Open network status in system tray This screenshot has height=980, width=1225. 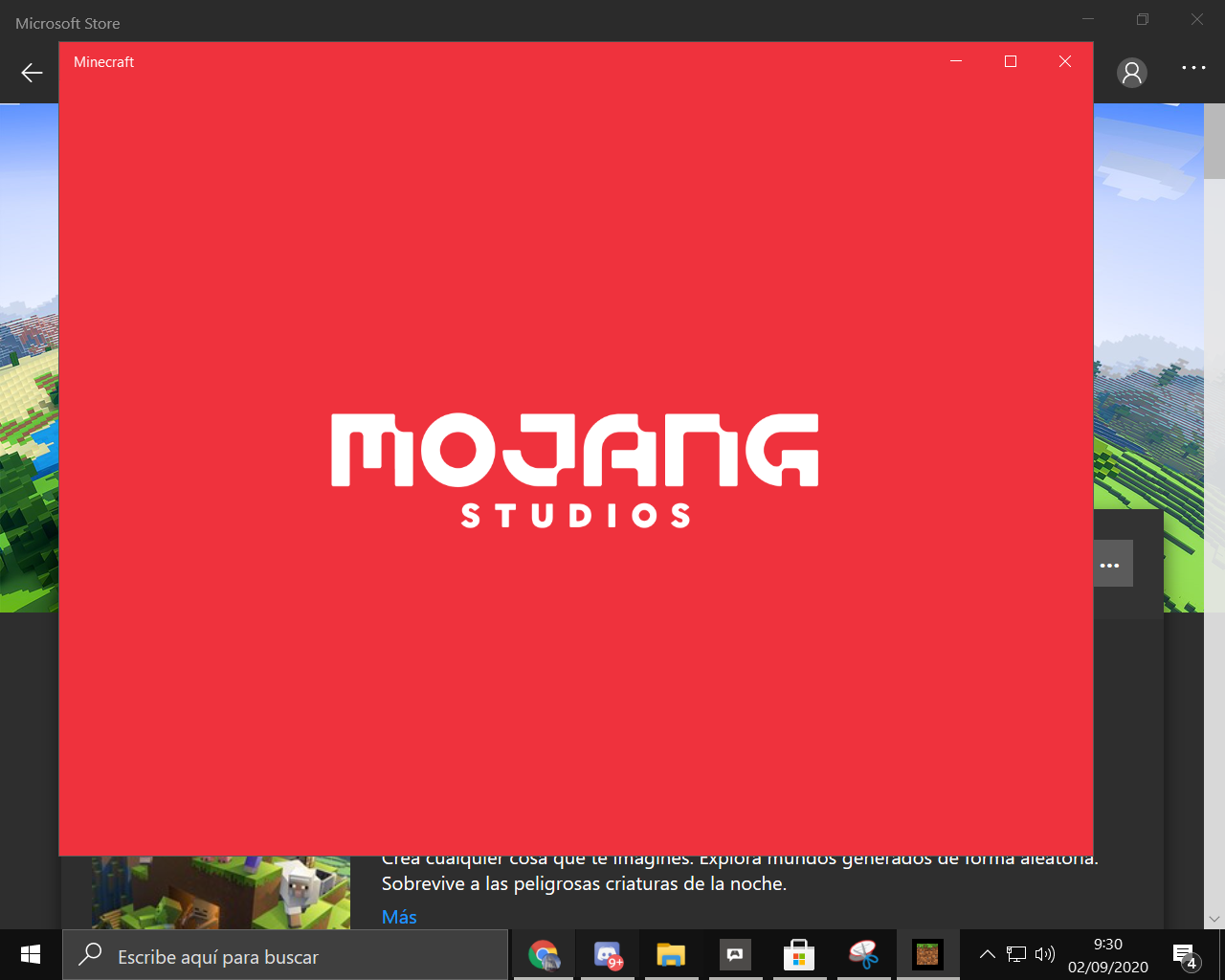(x=1016, y=954)
